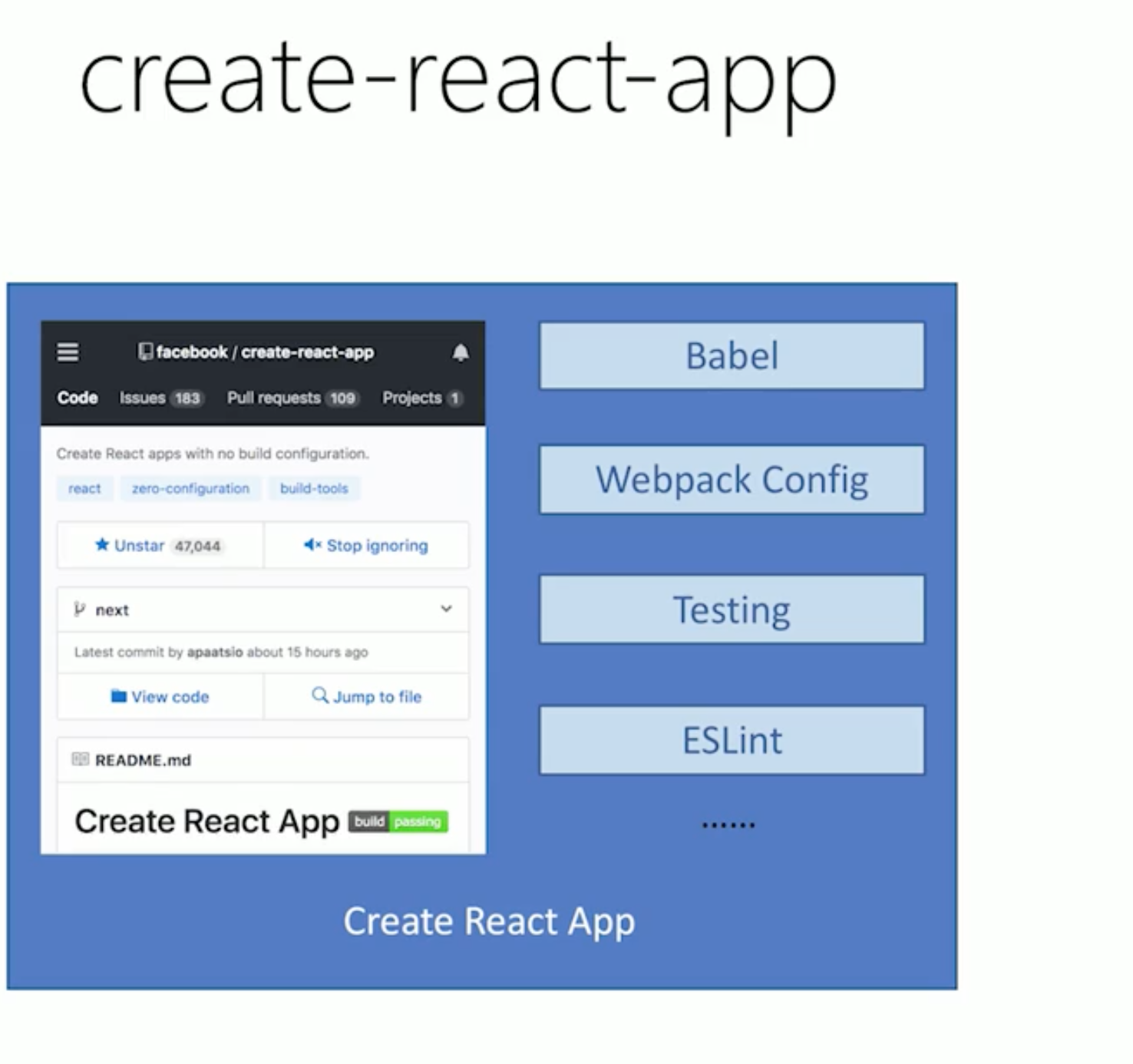Switch to the Code tab
The width and height of the screenshot is (1133, 1064).
tap(78, 398)
